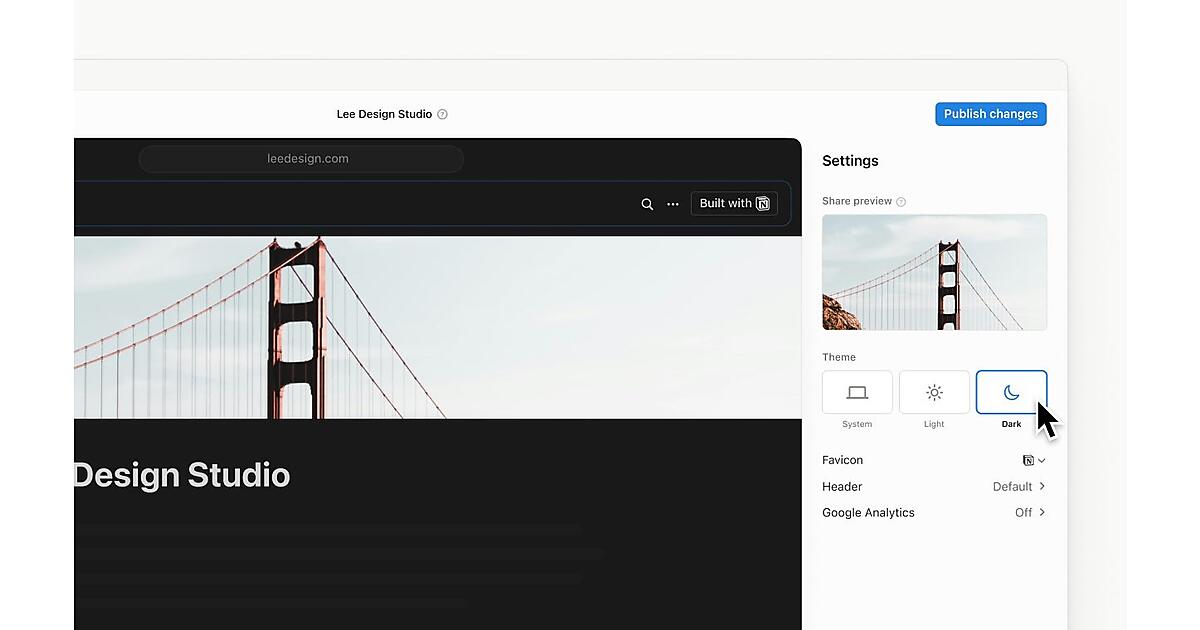Click the Share preview bridge thumbnail
This screenshot has height=630, width=1200.
(x=935, y=272)
